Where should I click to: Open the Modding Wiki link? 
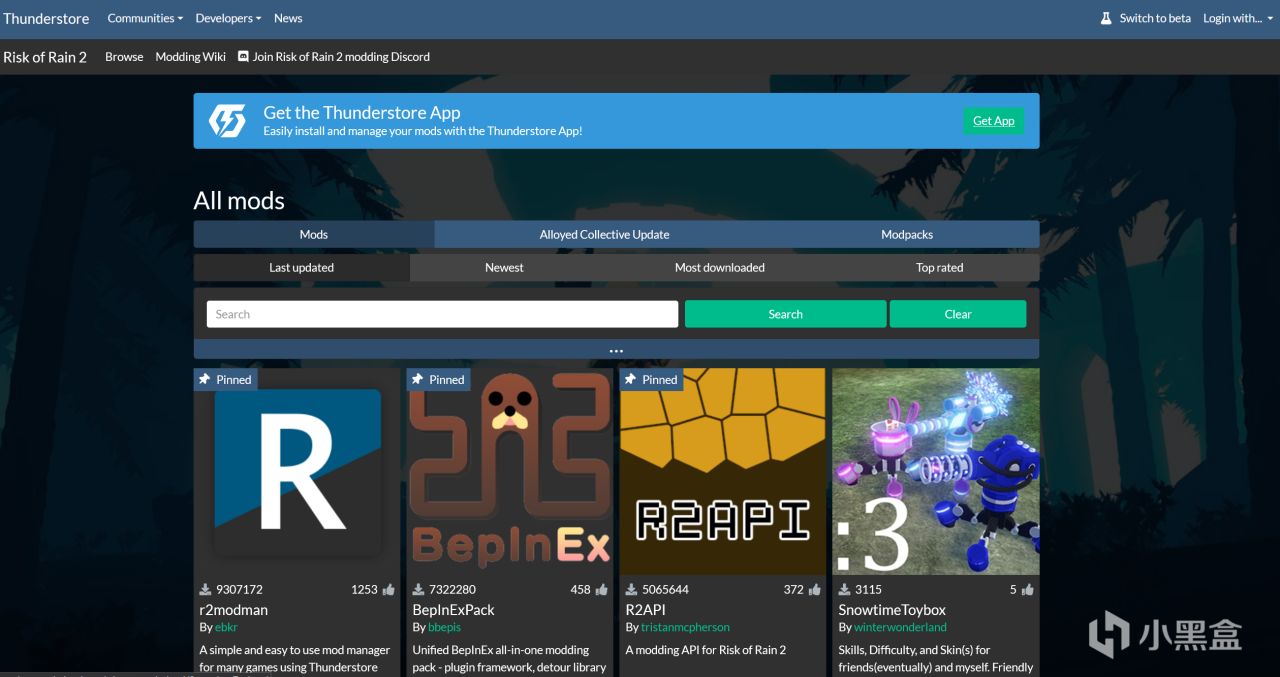pos(191,57)
